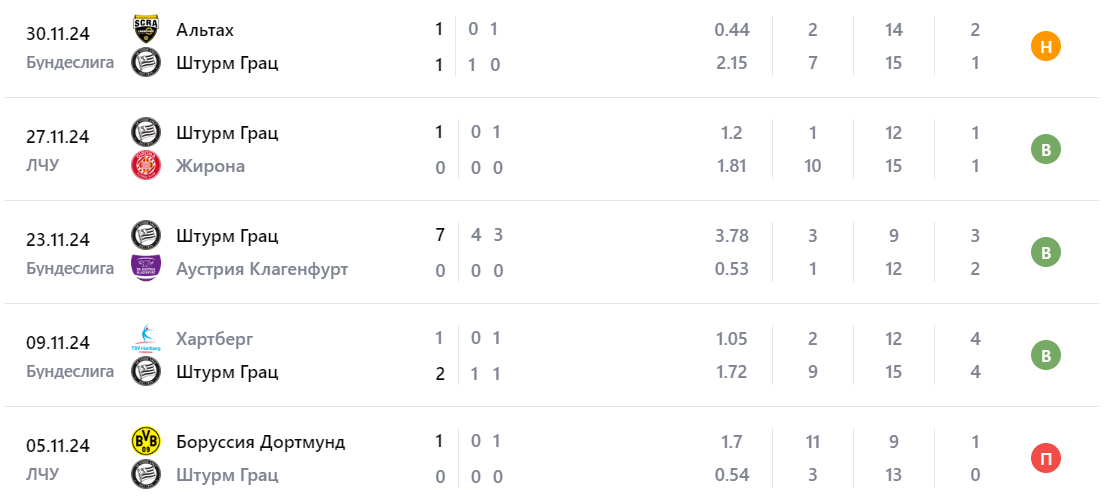Click the Hartberg team logo
The image size is (1116, 504).
(146, 339)
